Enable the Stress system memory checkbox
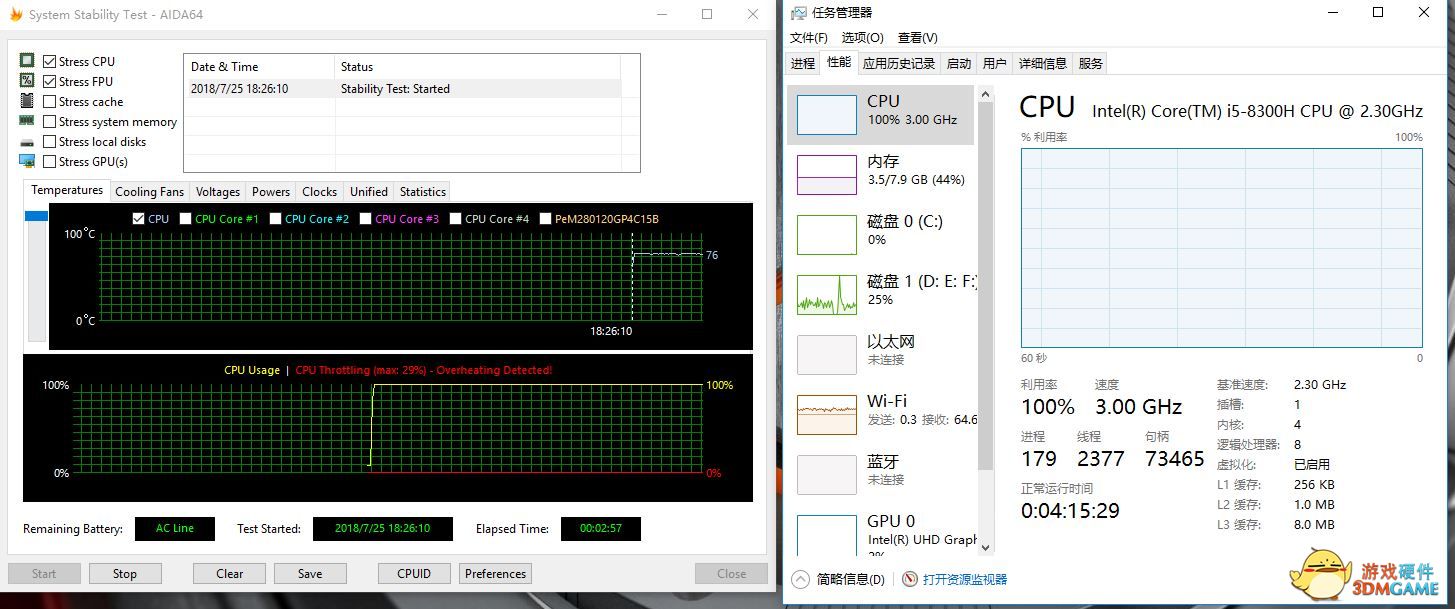The height and width of the screenshot is (609, 1455). (50, 121)
